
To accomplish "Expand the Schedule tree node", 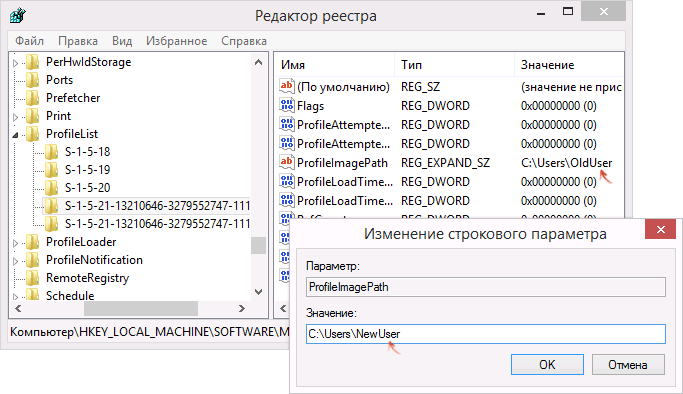I will click(x=16, y=297).
